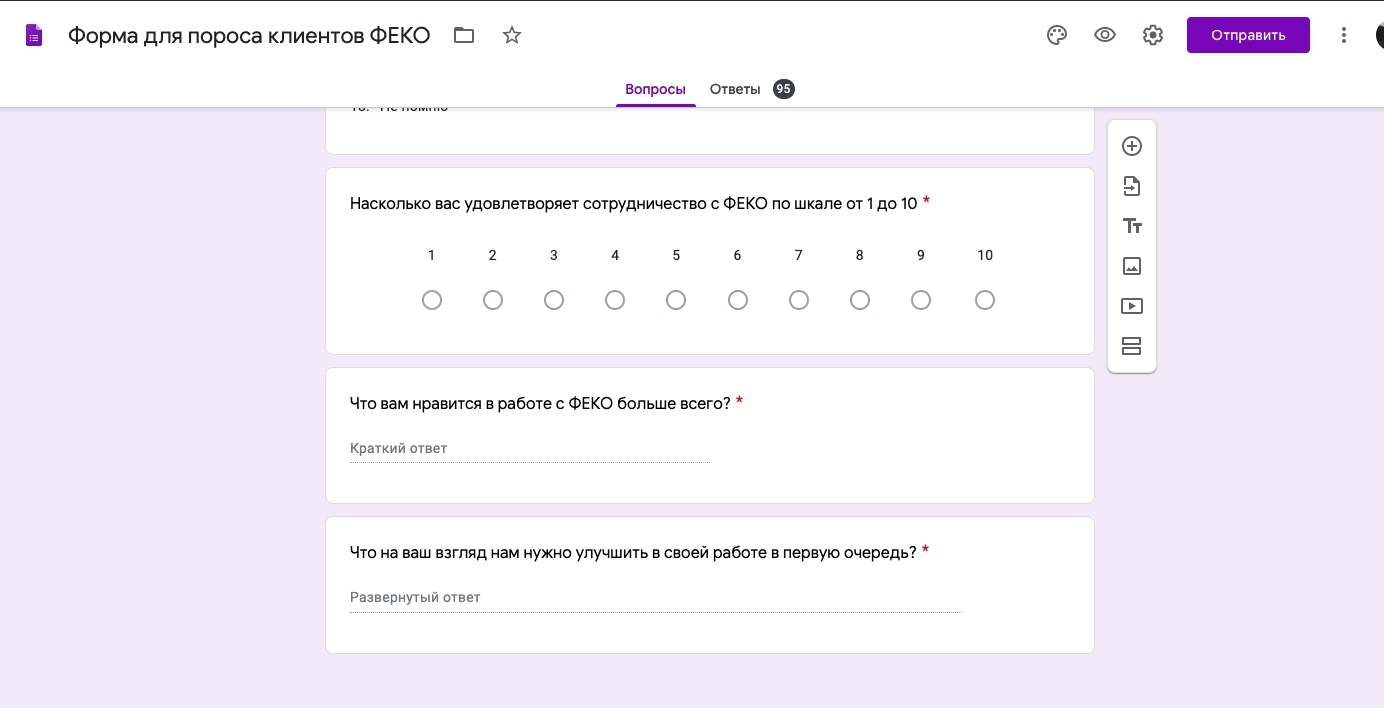
Task: Add a new section to the form
Action: (x=1132, y=346)
